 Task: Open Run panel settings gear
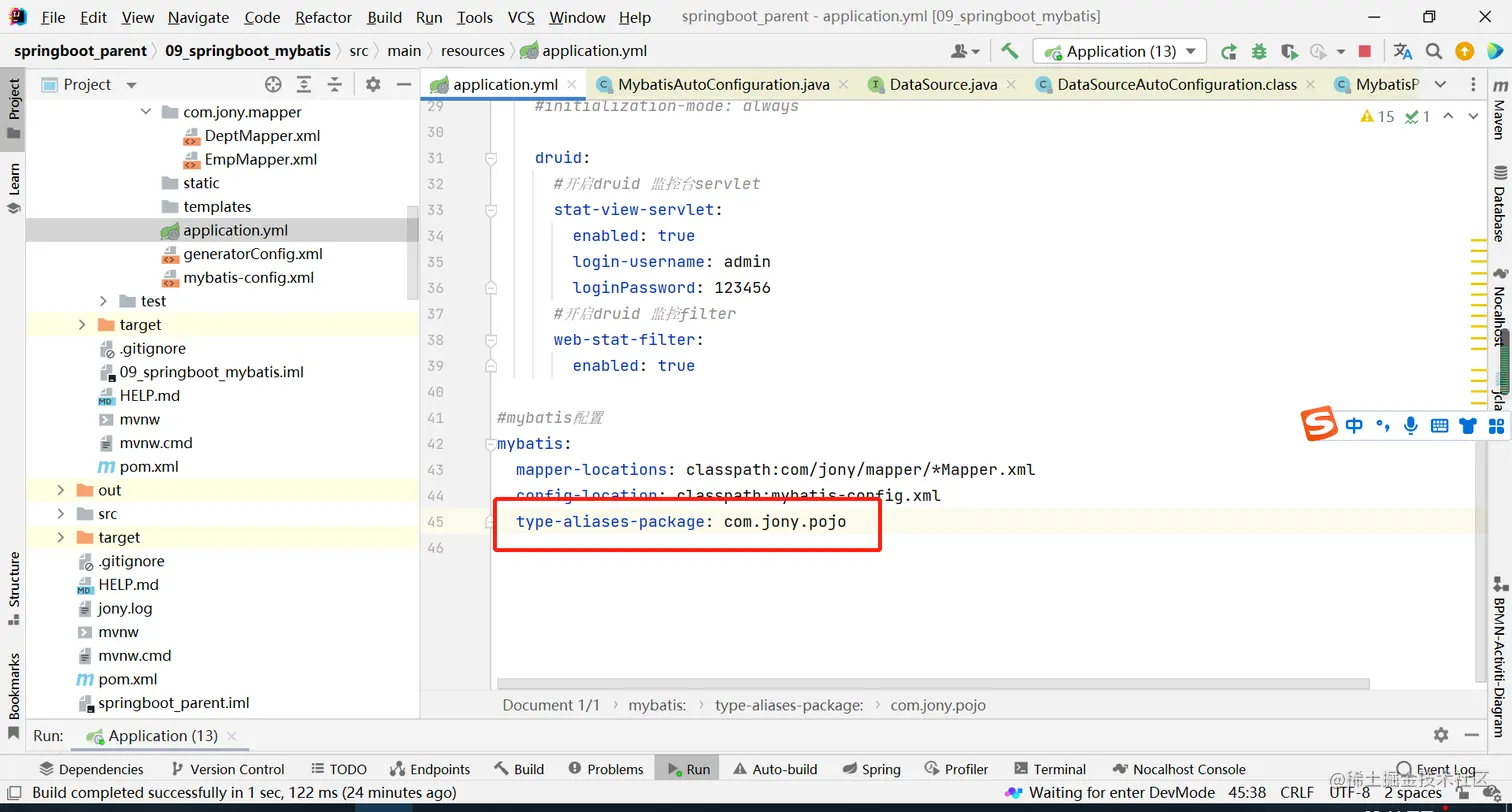[1441, 735]
